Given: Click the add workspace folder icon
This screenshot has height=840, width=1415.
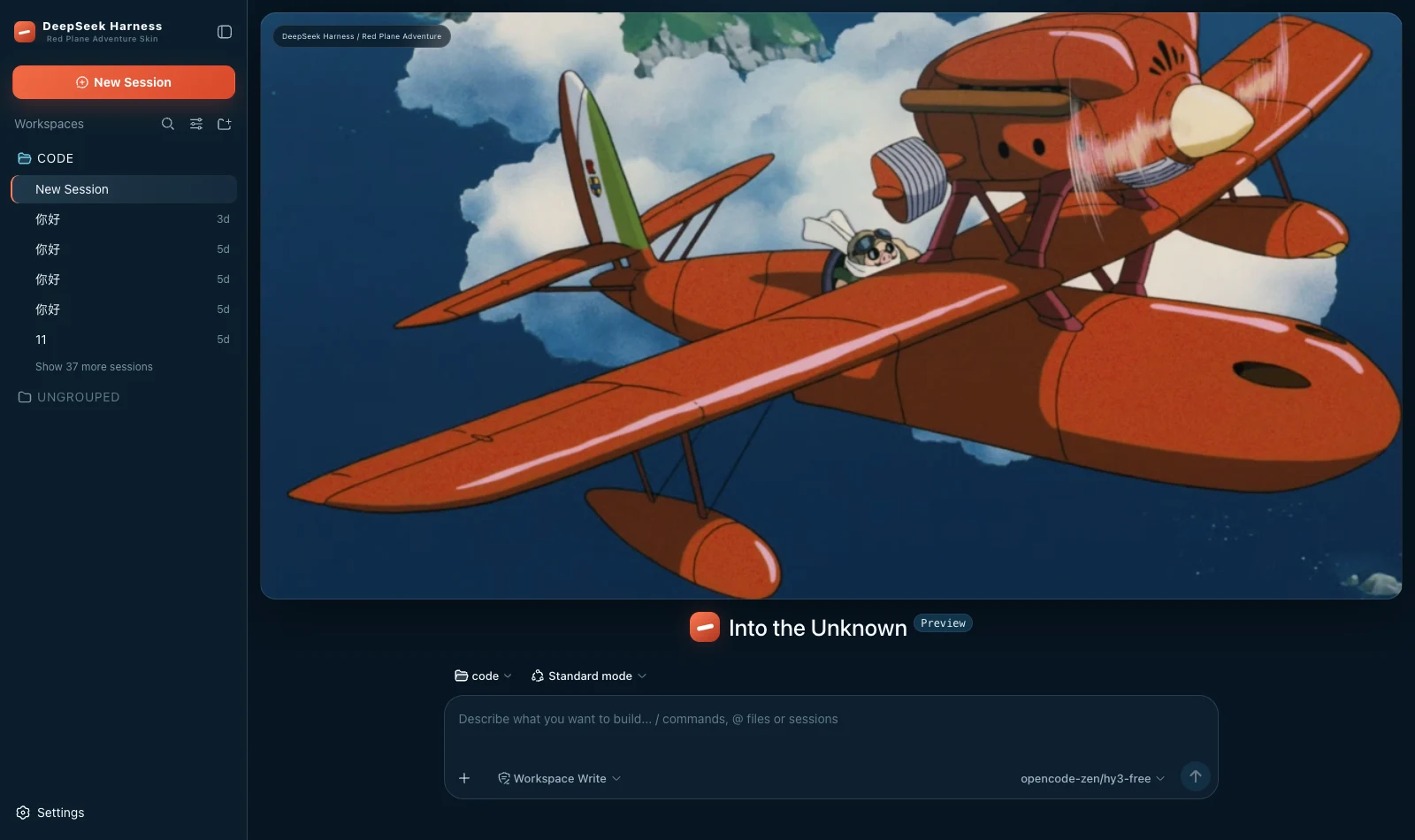Looking at the screenshot, I should click(x=225, y=124).
